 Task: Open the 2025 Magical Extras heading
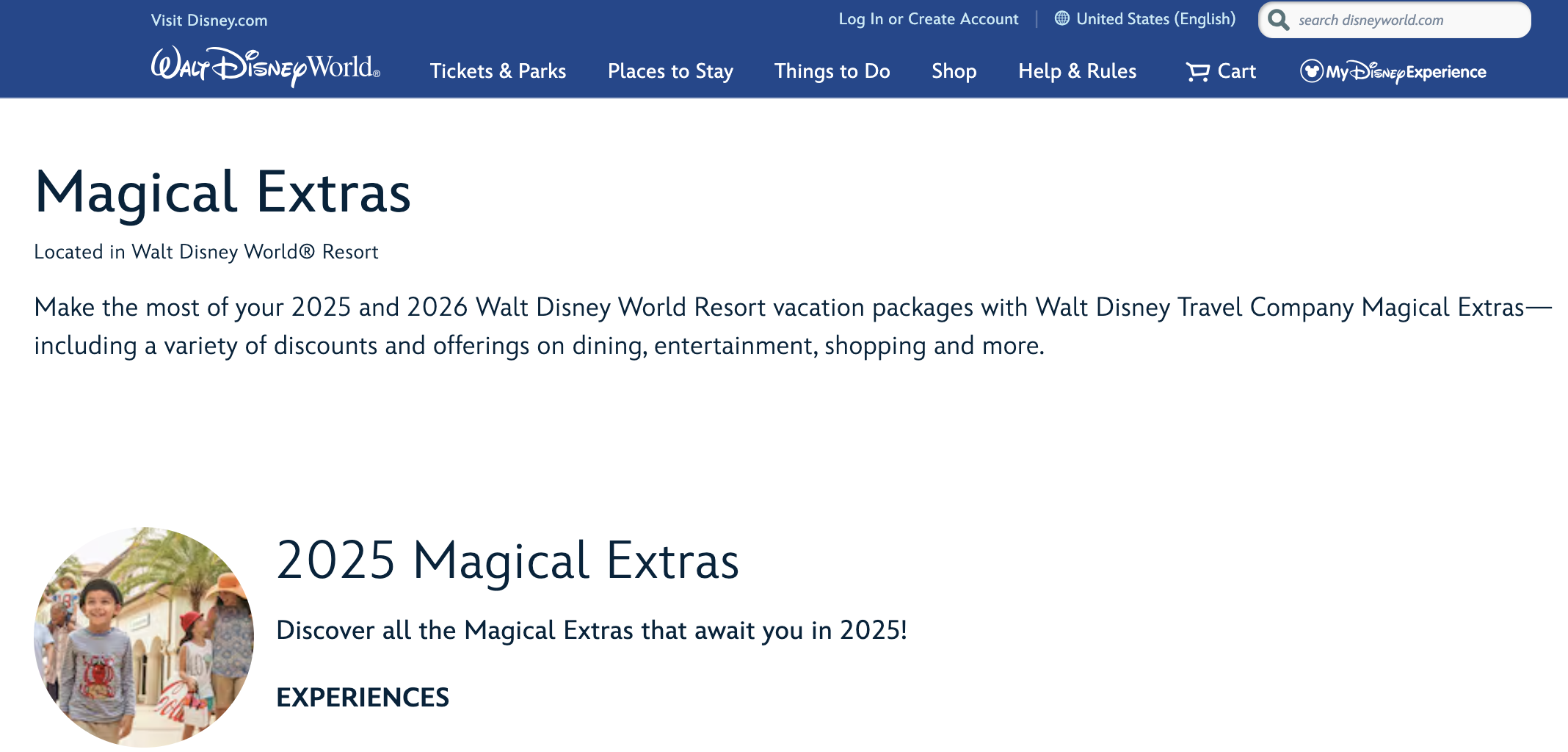coord(507,561)
